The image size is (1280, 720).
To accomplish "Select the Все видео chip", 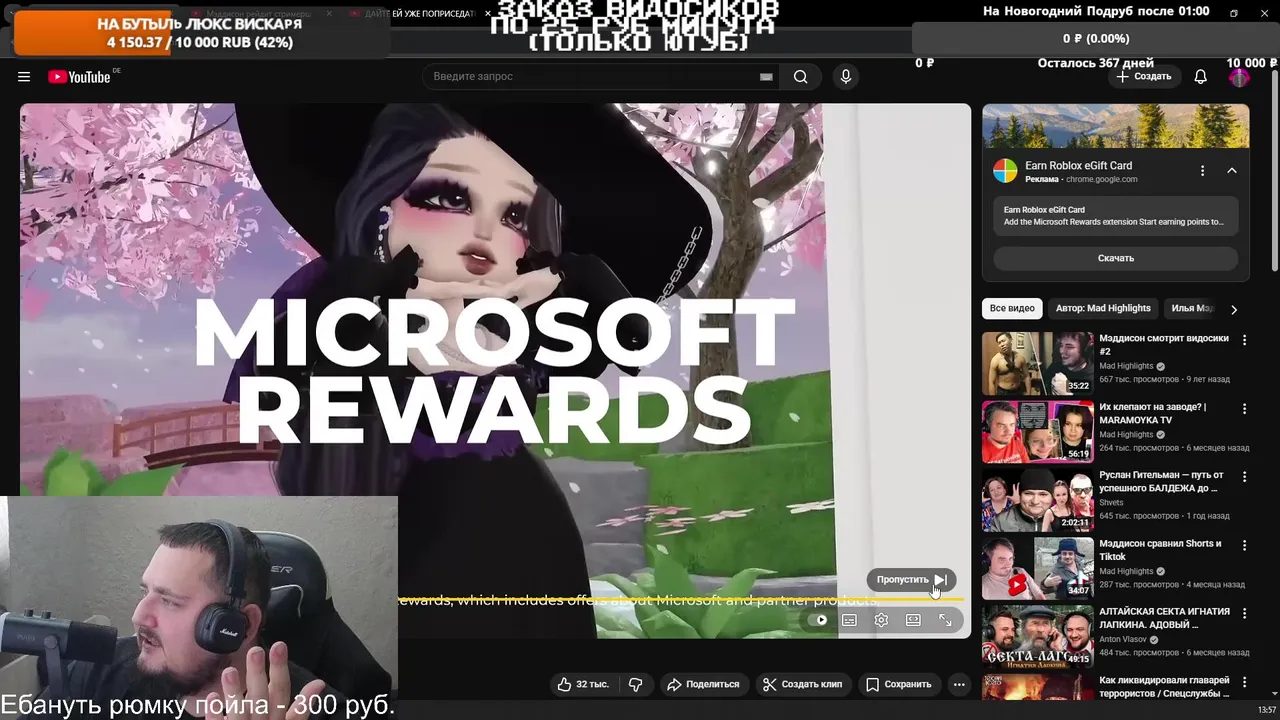I will 1012,308.
